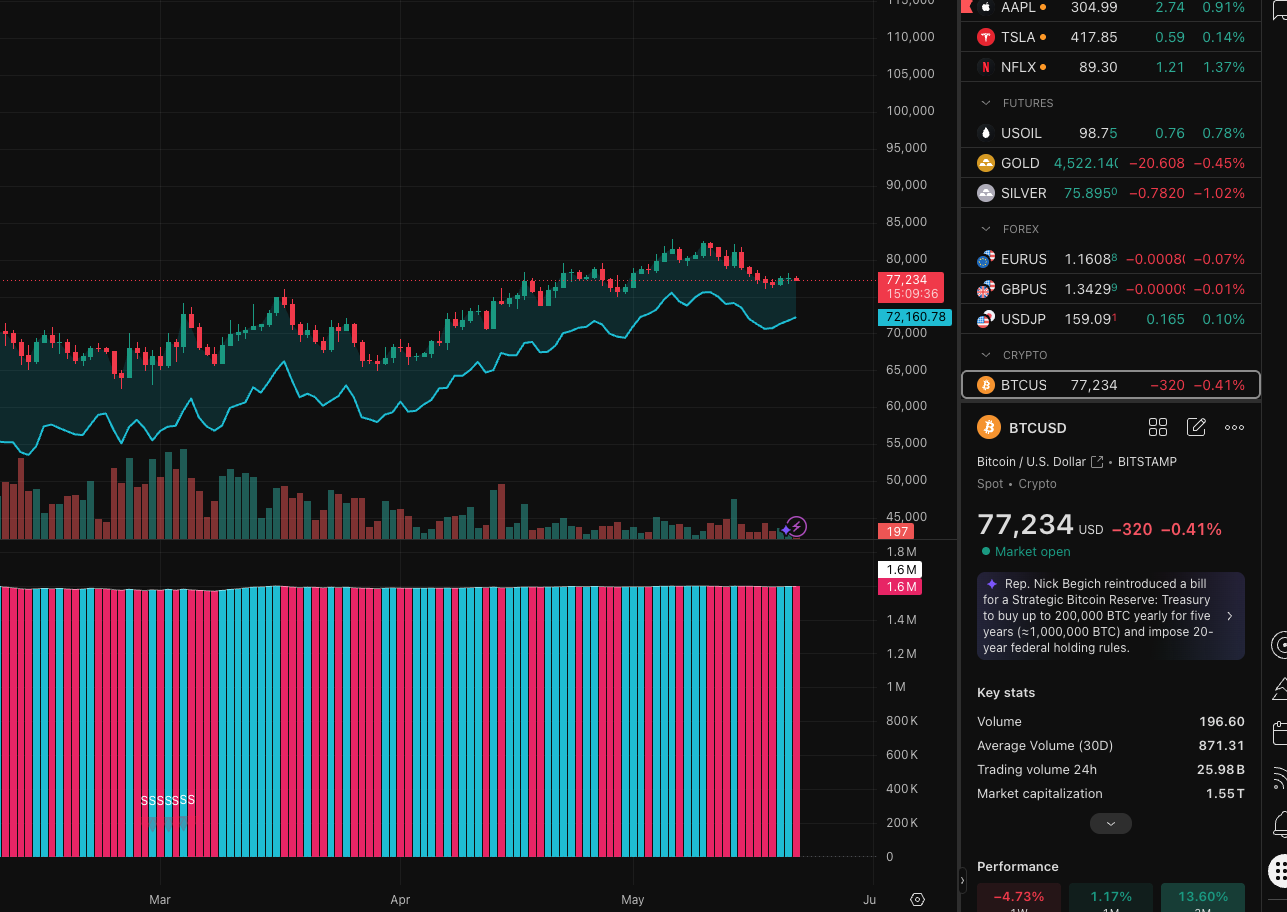Viewport: 1287px width, 912px height.
Task: Click the Bitcoin / U.S. Dollar name
Action: coord(1031,462)
